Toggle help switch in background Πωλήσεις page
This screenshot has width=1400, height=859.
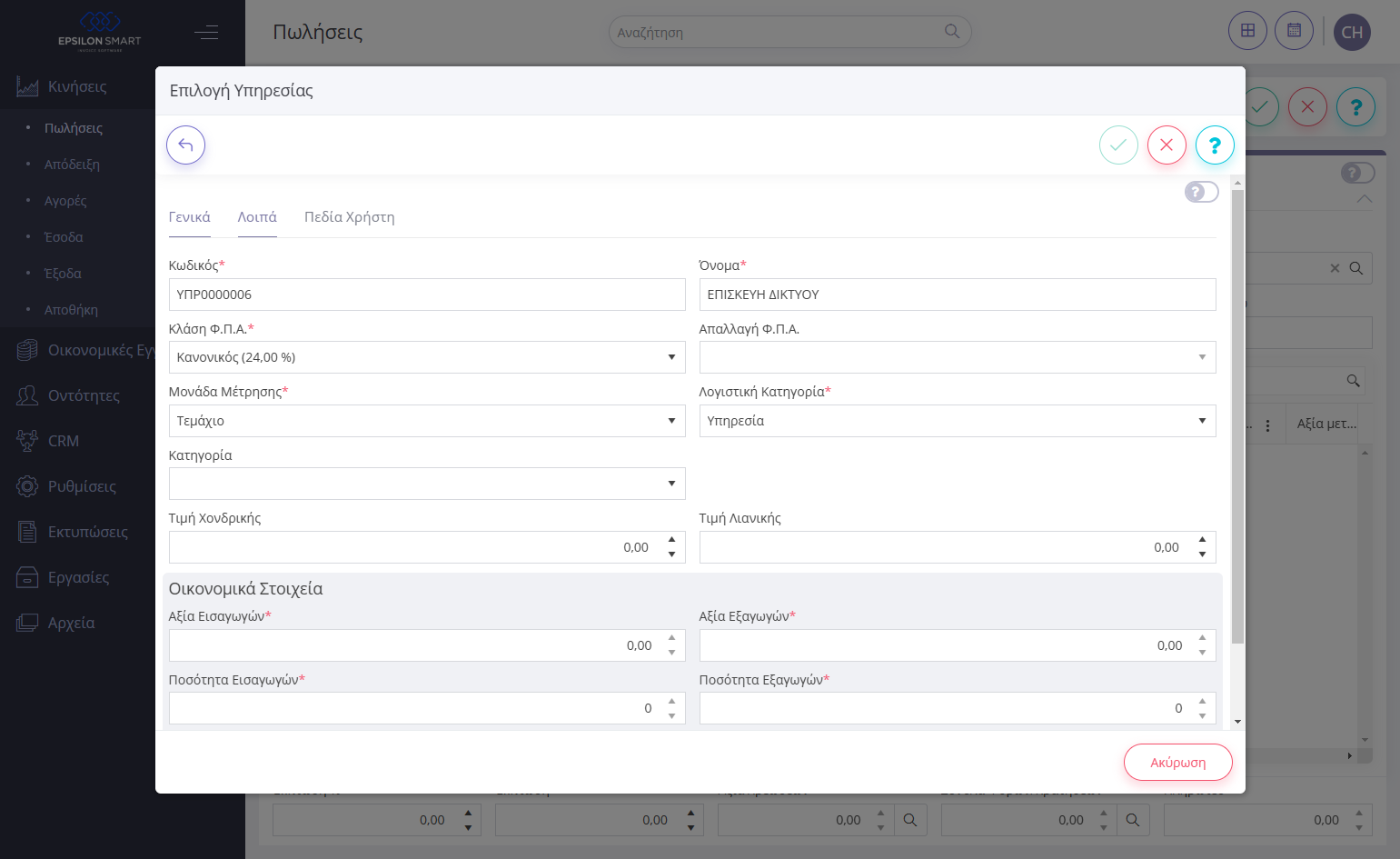[x=1358, y=173]
